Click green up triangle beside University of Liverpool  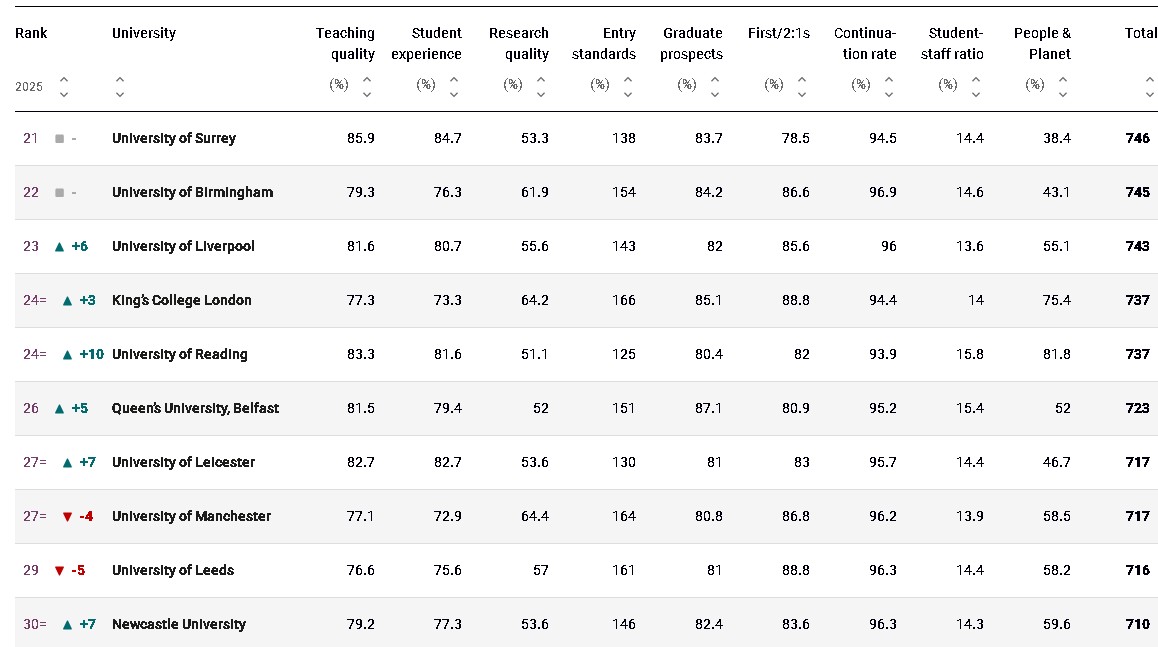pyautogui.click(x=59, y=246)
